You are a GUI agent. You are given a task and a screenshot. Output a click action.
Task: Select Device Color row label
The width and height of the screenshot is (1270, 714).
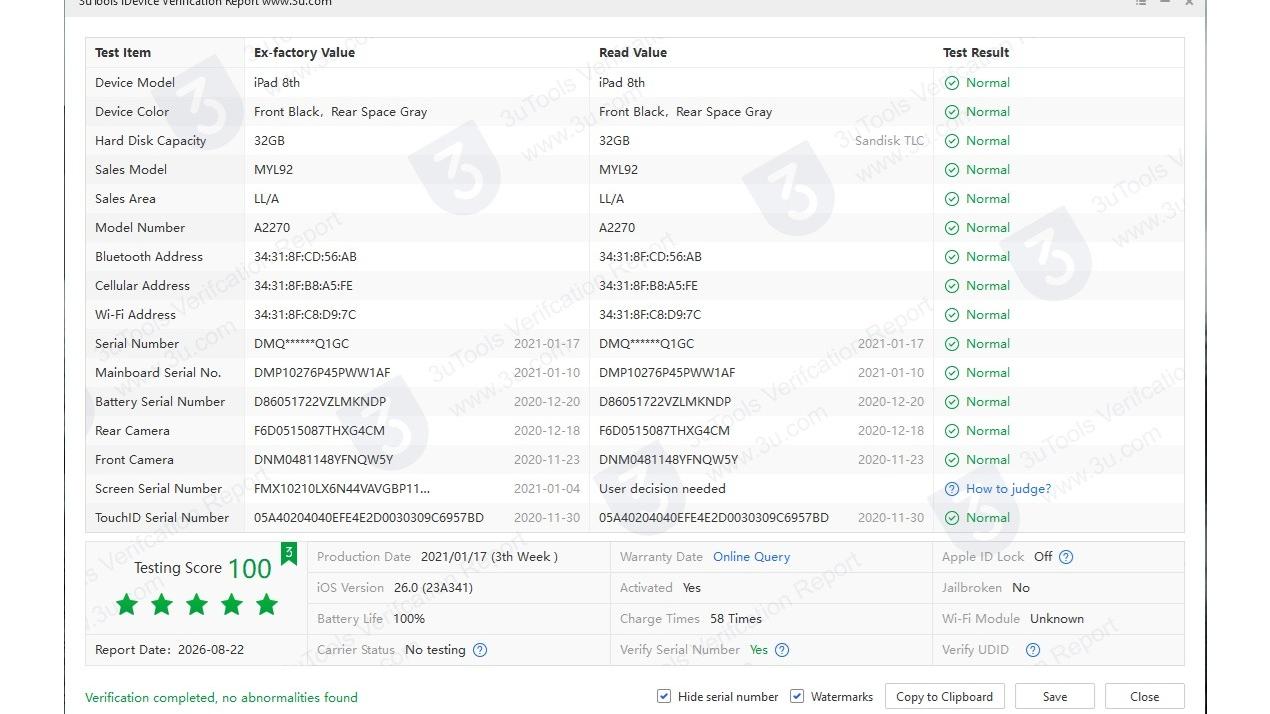point(132,112)
